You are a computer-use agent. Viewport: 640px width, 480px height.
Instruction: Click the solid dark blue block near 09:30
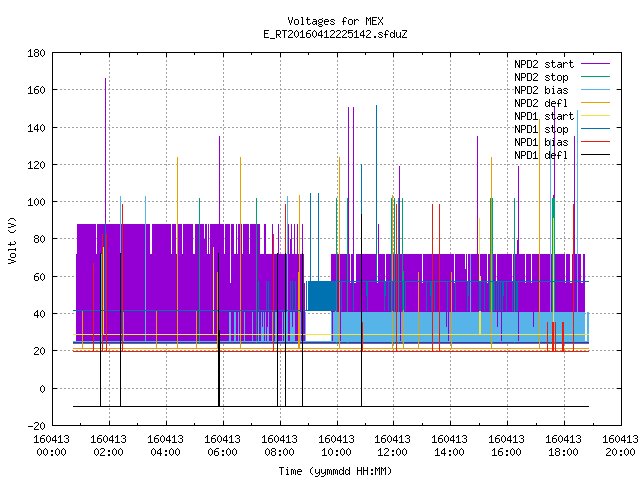click(320, 296)
